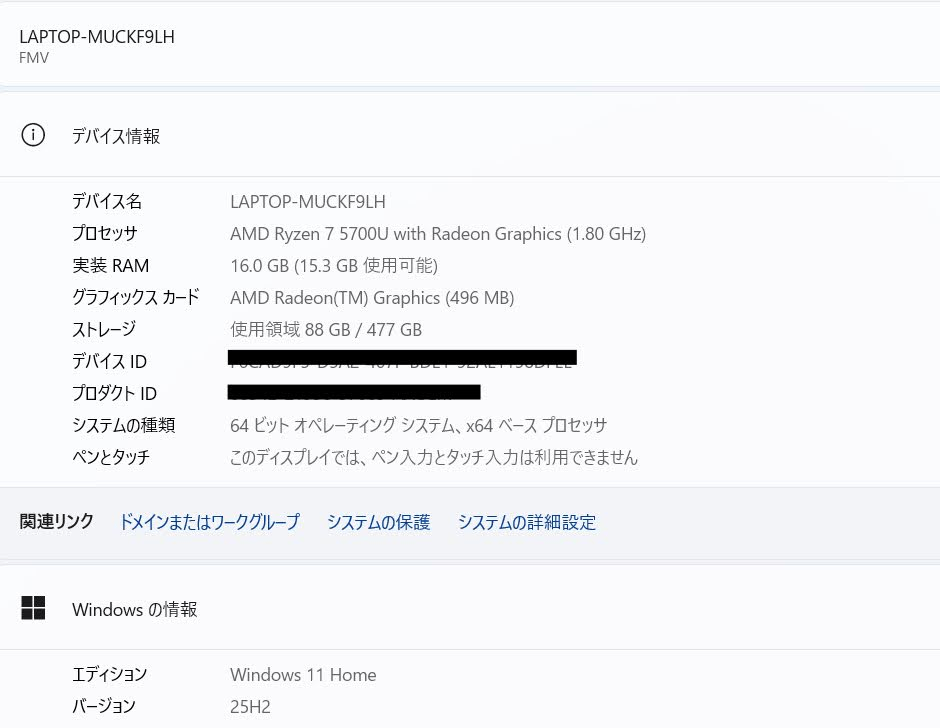Open the システムの保護 link

(x=378, y=522)
